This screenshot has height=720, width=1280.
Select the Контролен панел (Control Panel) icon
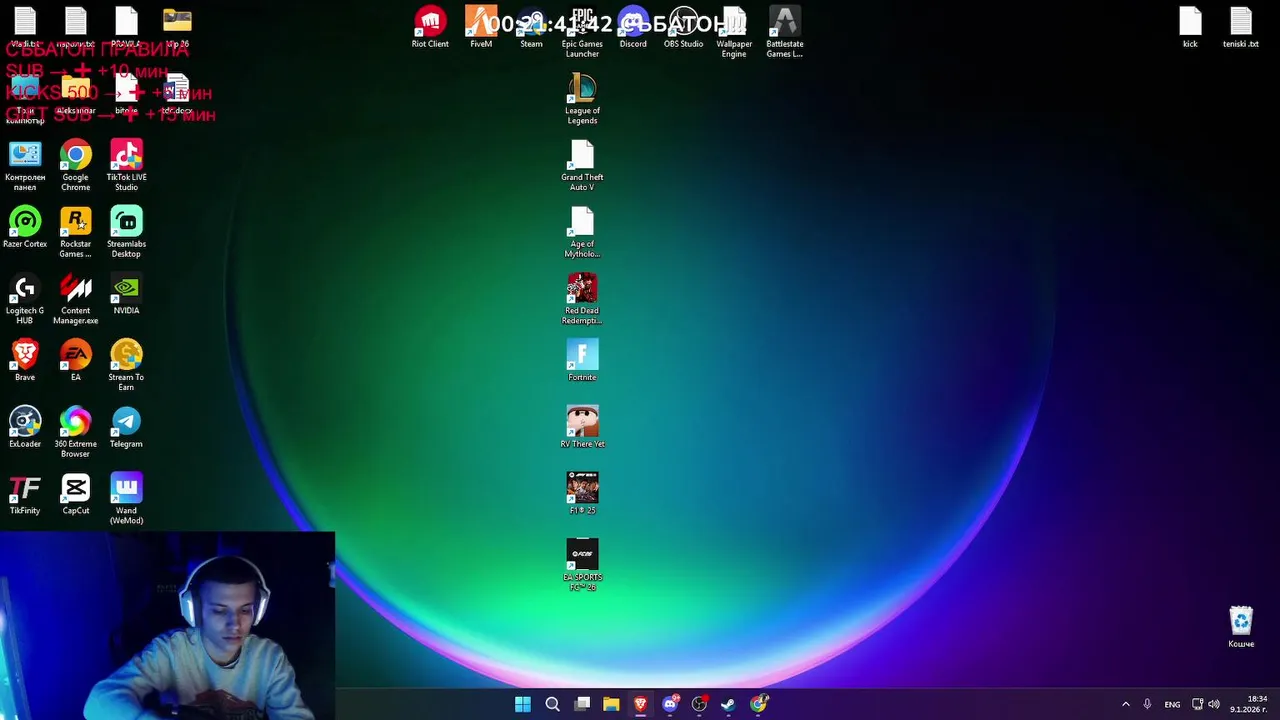[25, 166]
